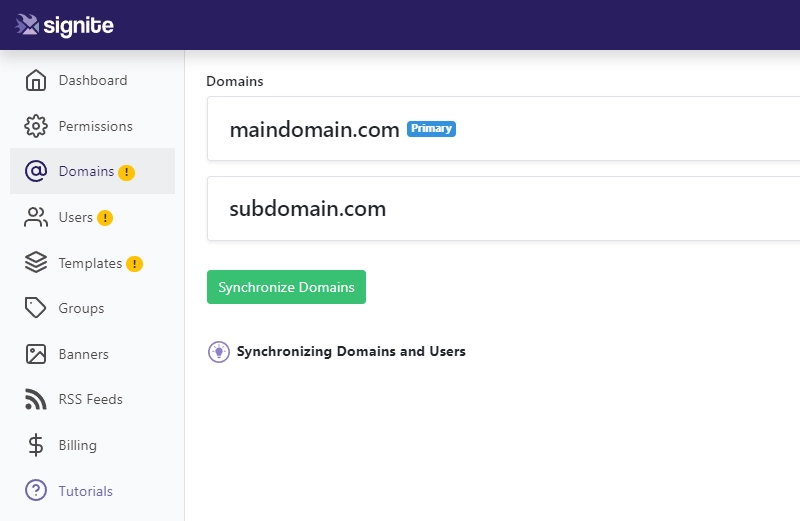The image size is (800, 521).
Task: Open Users via the people icon
Action: 36,217
